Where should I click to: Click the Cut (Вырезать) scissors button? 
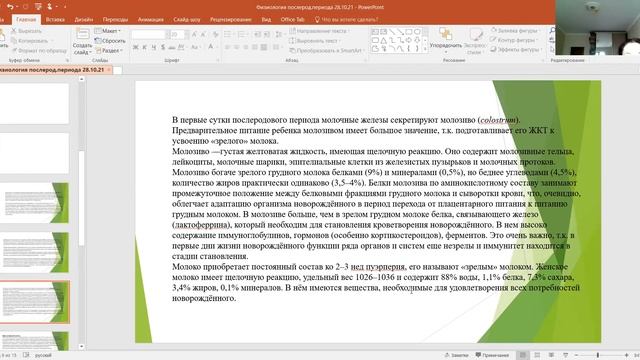tap(26, 31)
